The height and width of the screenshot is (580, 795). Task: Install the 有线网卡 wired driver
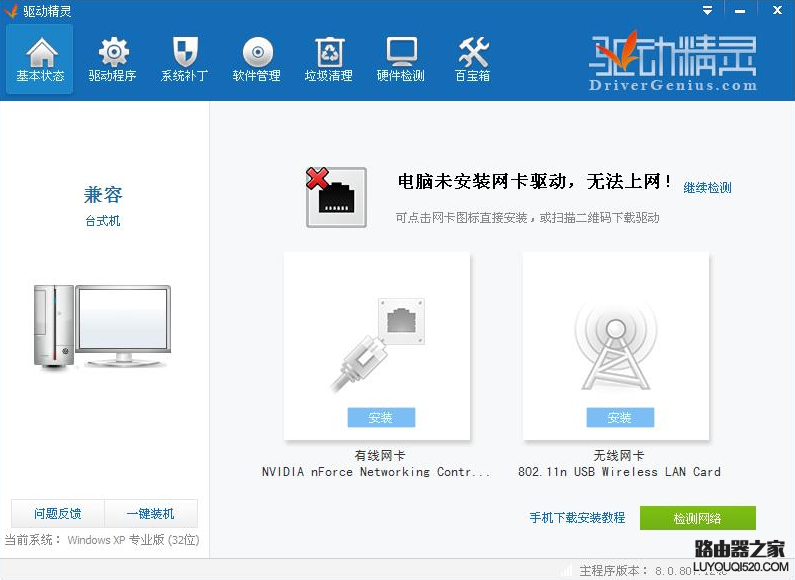point(381,417)
